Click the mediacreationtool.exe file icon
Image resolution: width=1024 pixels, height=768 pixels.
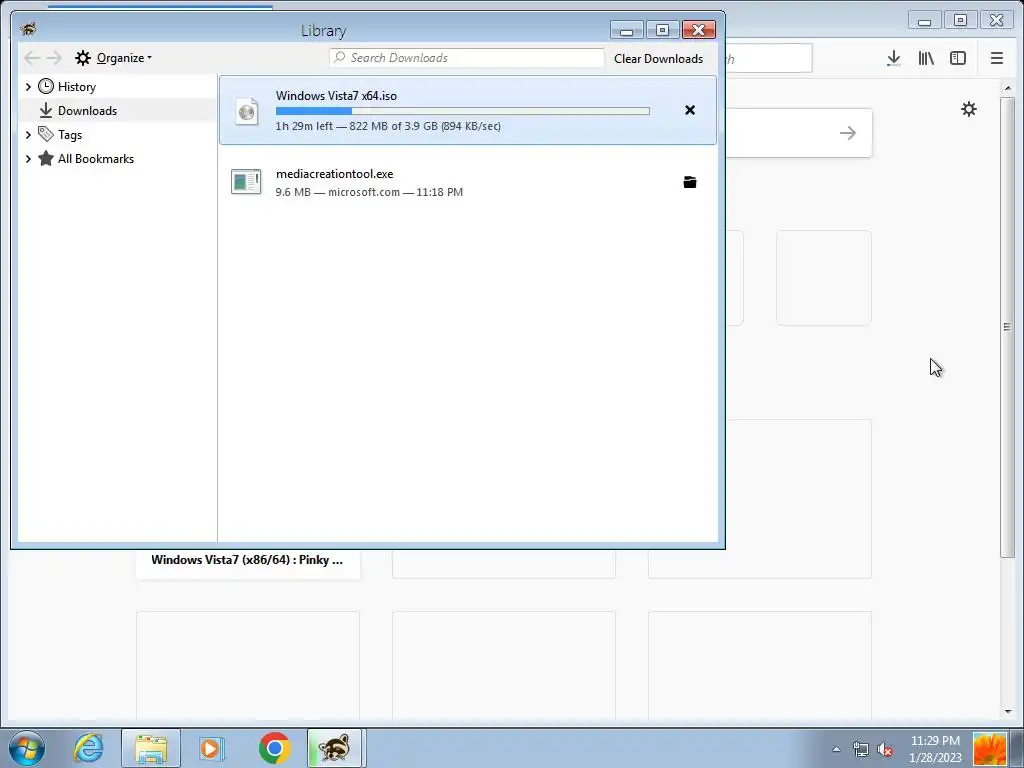click(246, 182)
